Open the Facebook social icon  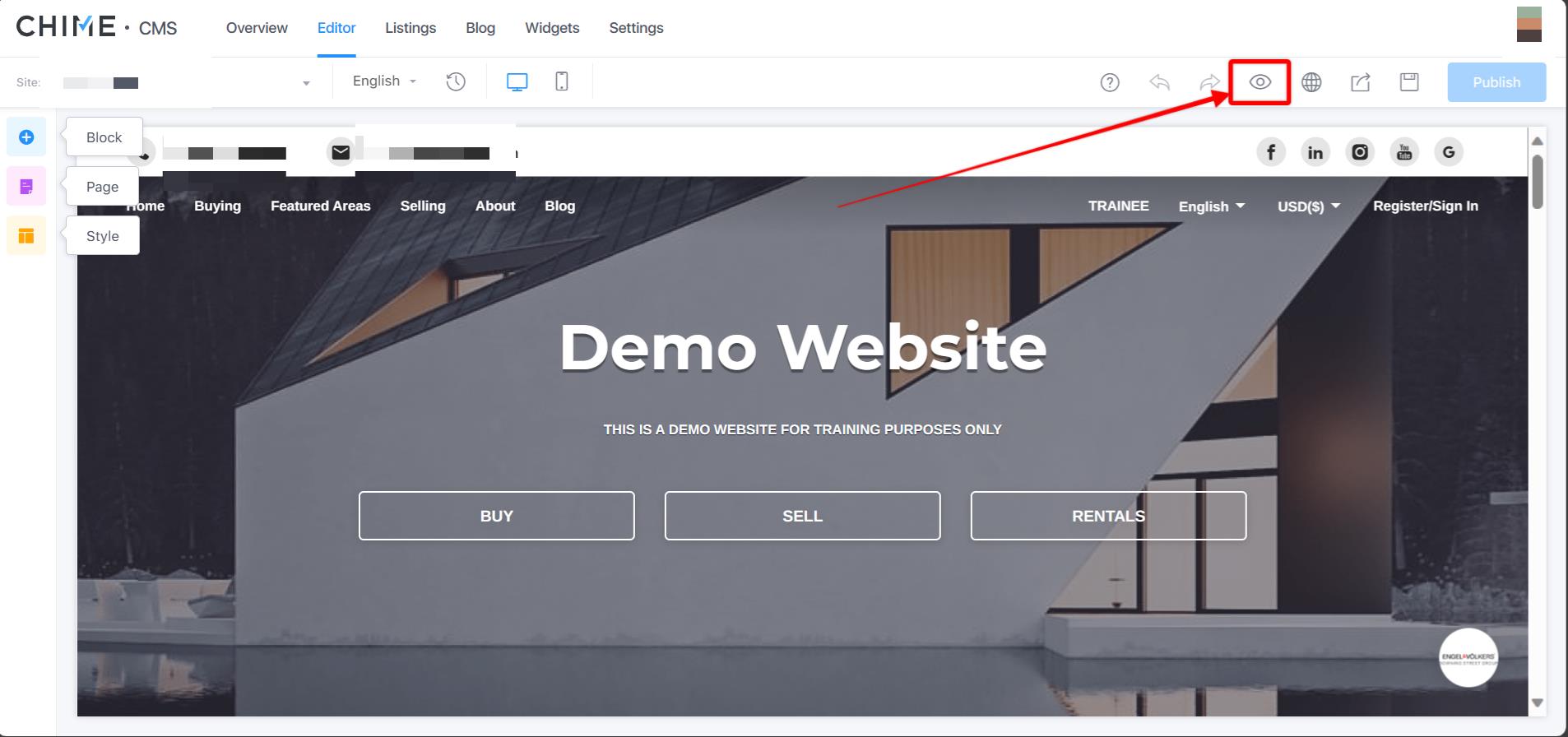point(1271,152)
